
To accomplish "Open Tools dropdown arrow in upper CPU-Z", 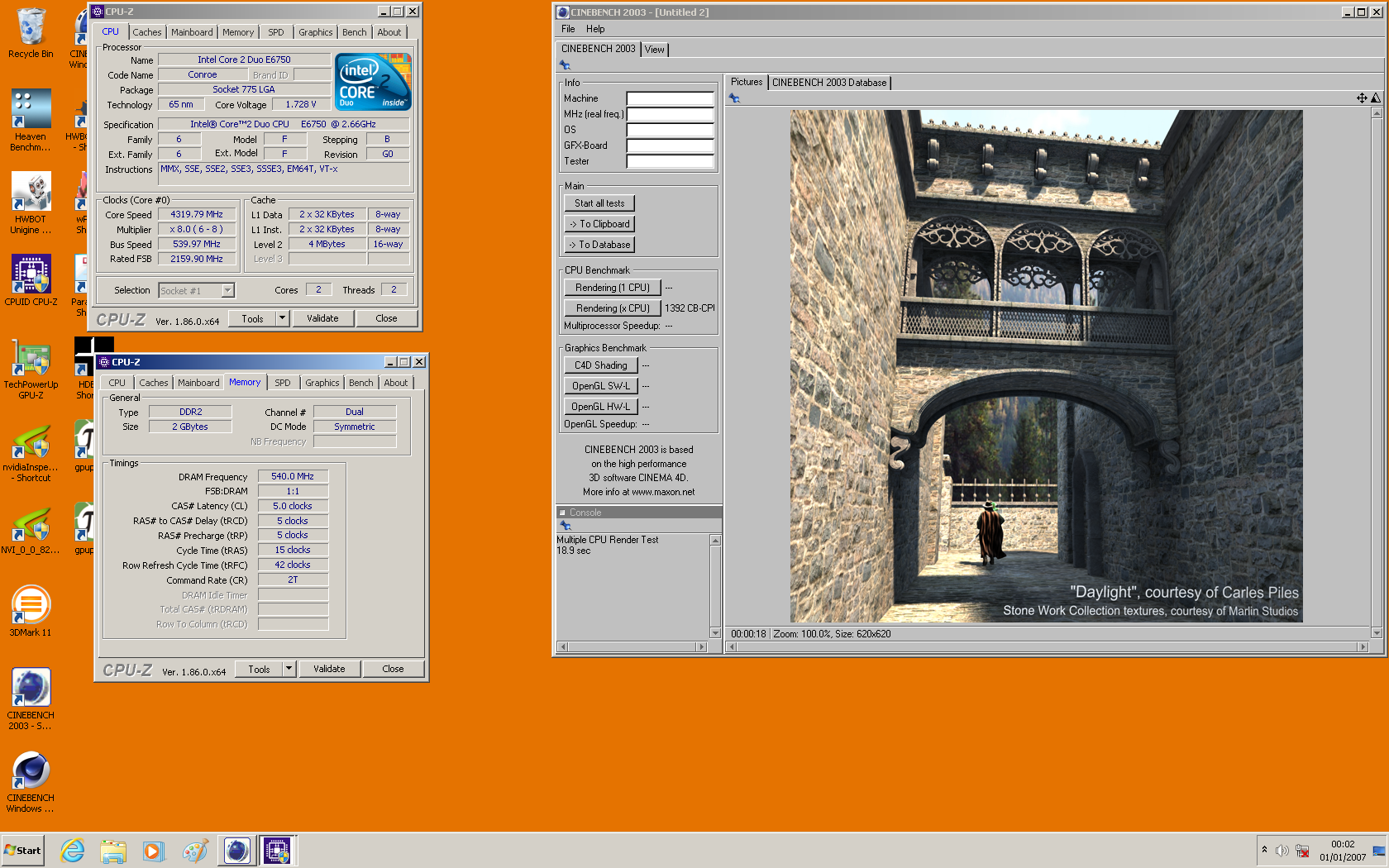I will (x=283, y=318).
